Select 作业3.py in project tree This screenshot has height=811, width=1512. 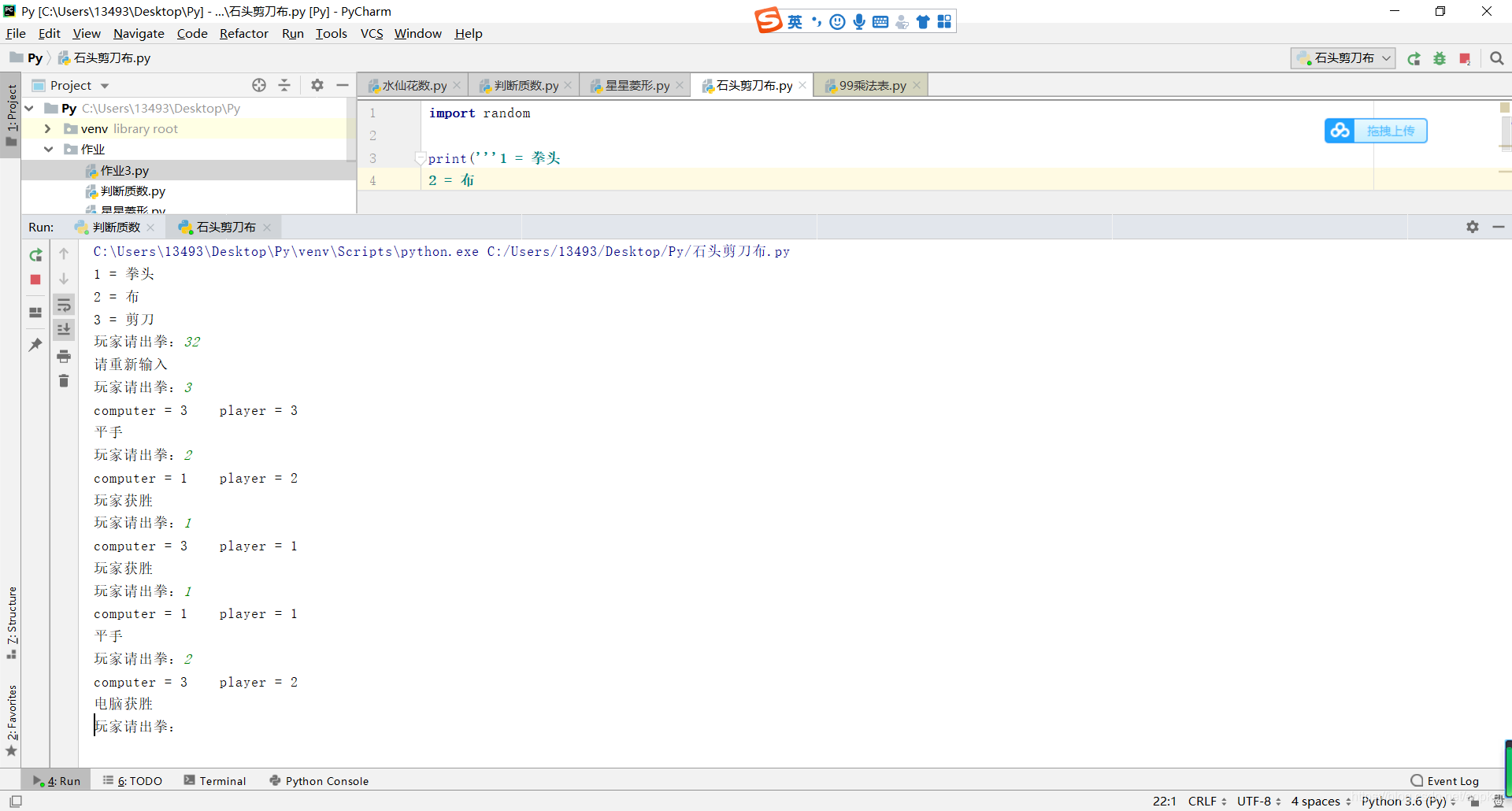click(124, 170)
